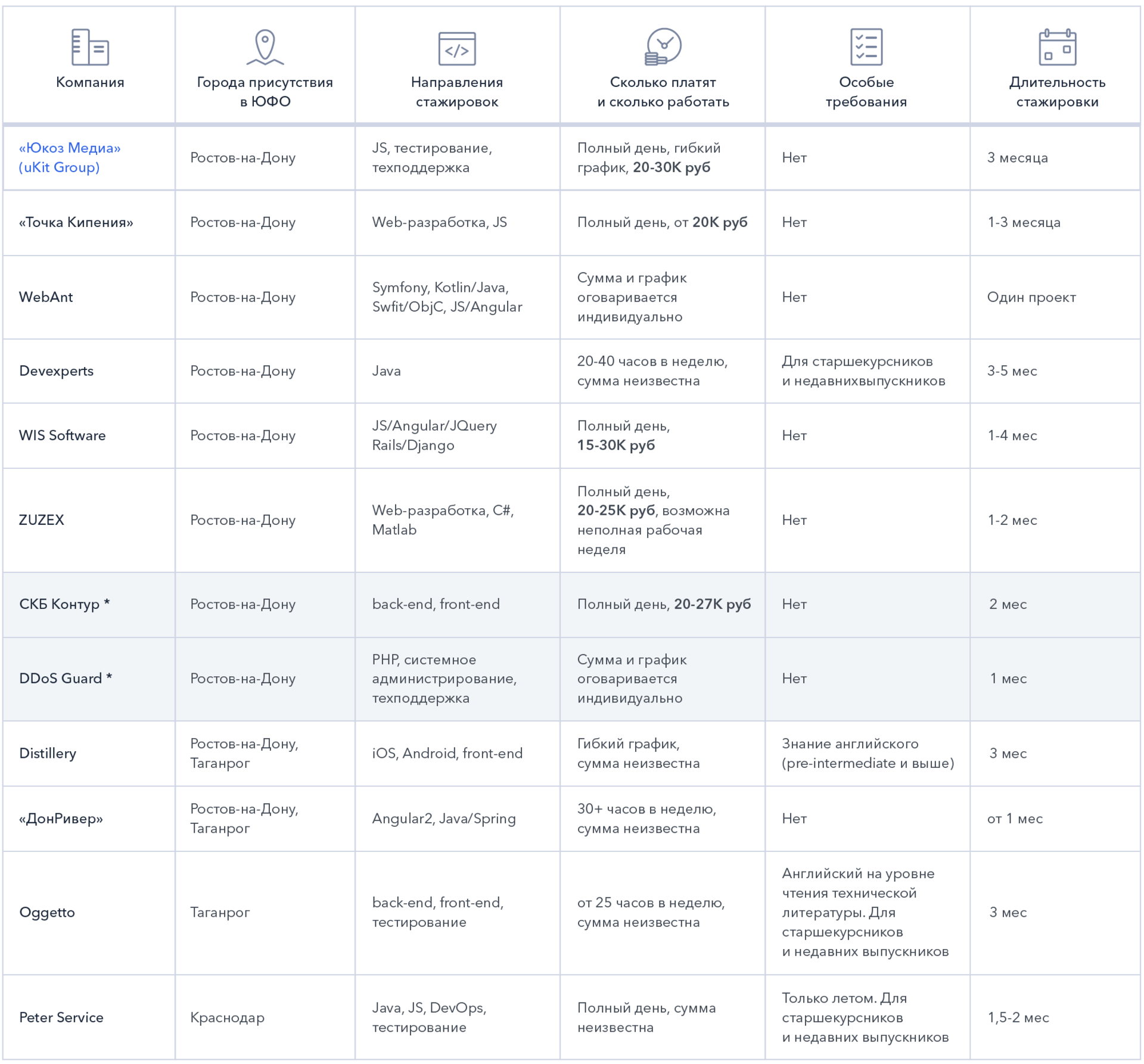
Task: Click the map pin location icon
Action: pos(265,47)
